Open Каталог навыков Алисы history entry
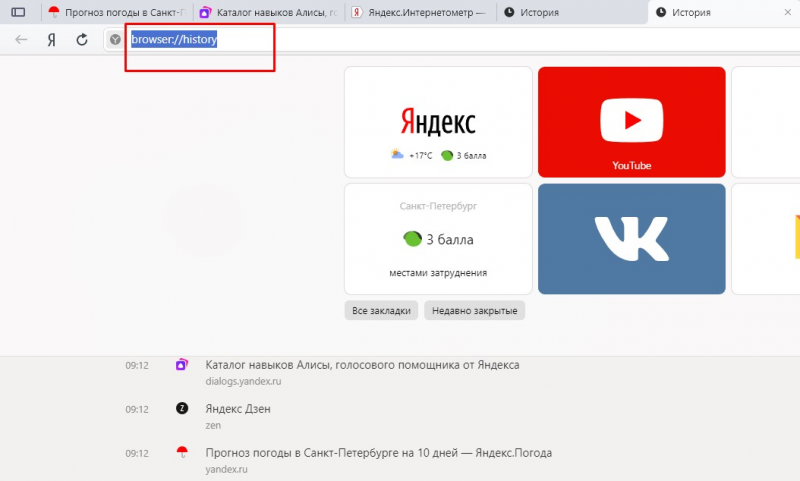Image resolution: width=800 pixels, height=481 pixels. (x=362, y=365)
